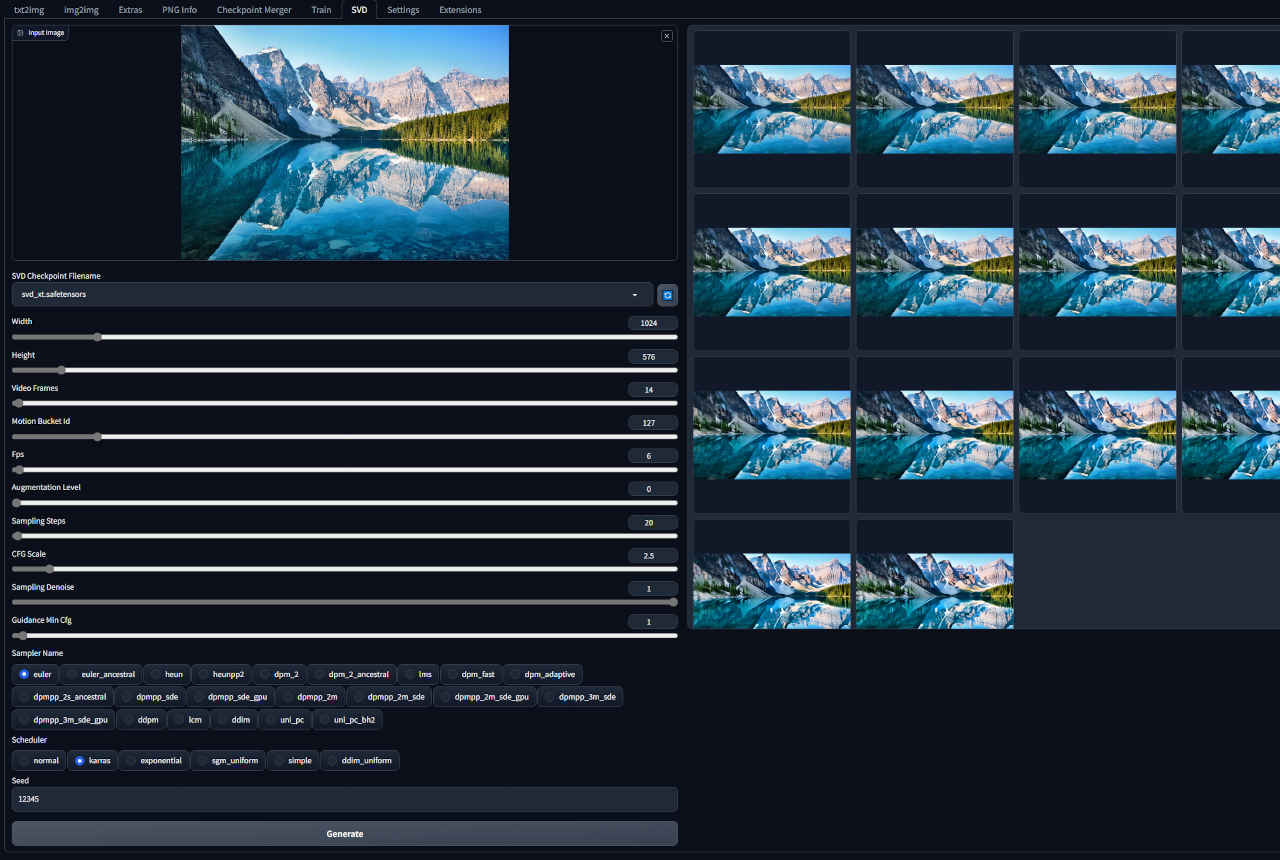Go to the Checkpoint Merger tab
The width and height of the screenshot is (1280, 860).
tap(254, 10)
